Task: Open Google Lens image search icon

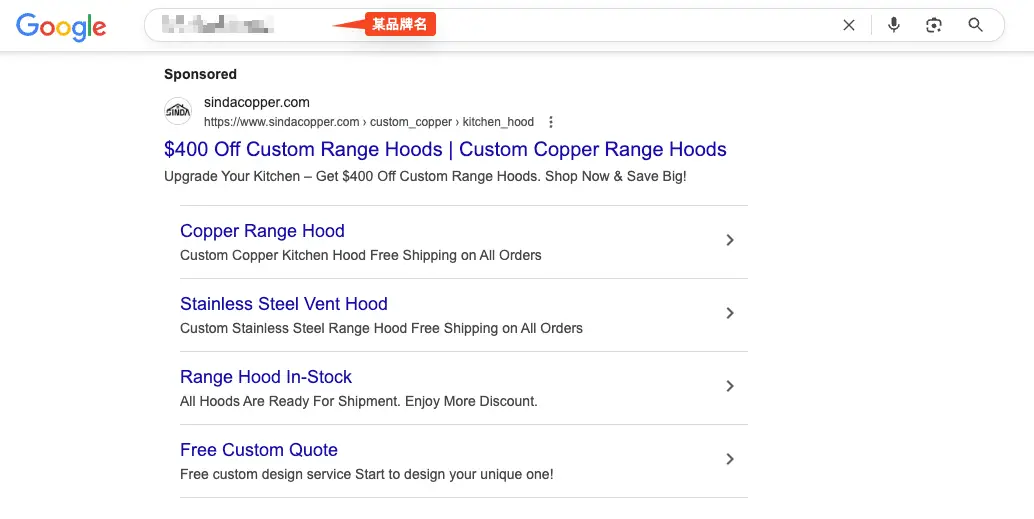Action: 934,25
